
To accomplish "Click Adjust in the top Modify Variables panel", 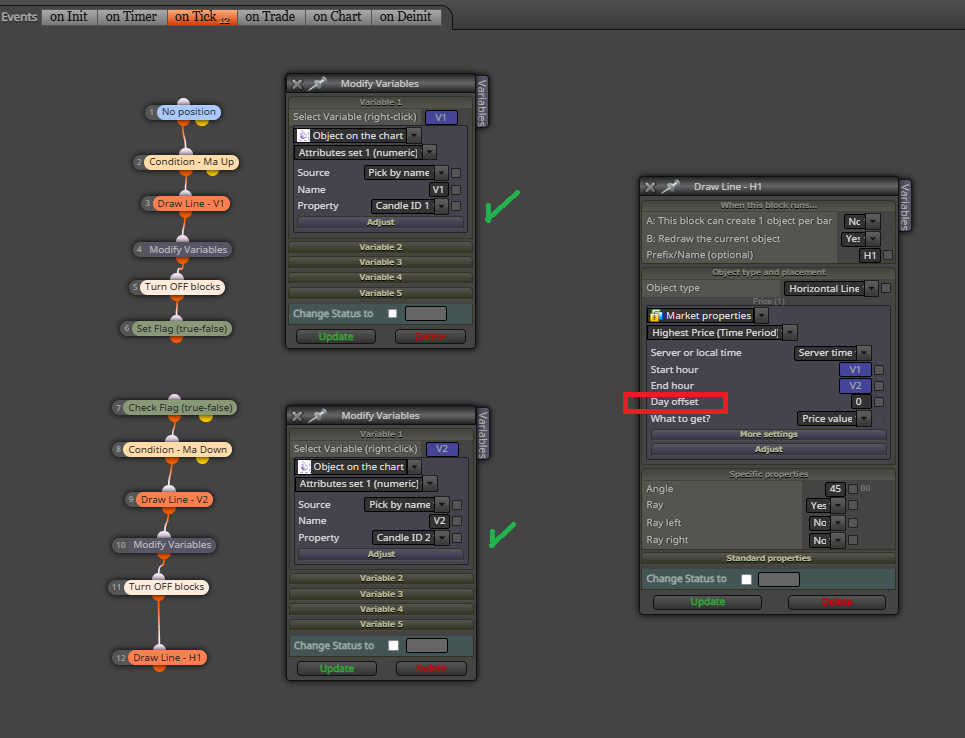I will pos(380,222).
